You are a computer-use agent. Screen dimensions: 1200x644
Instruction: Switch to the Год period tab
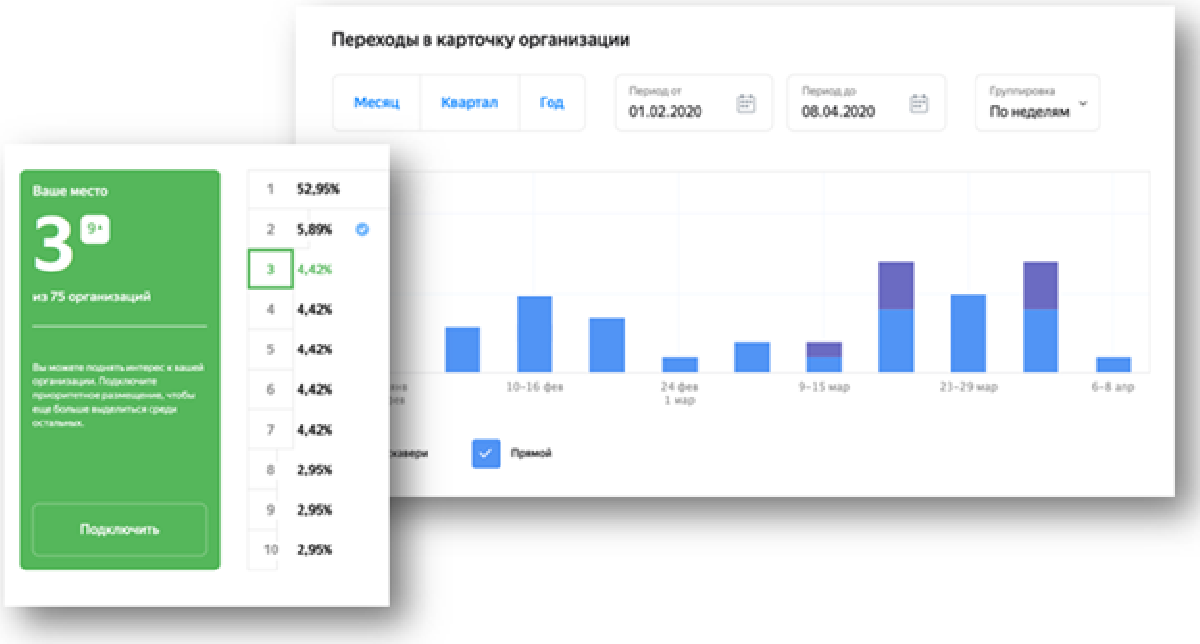(552, 103)
